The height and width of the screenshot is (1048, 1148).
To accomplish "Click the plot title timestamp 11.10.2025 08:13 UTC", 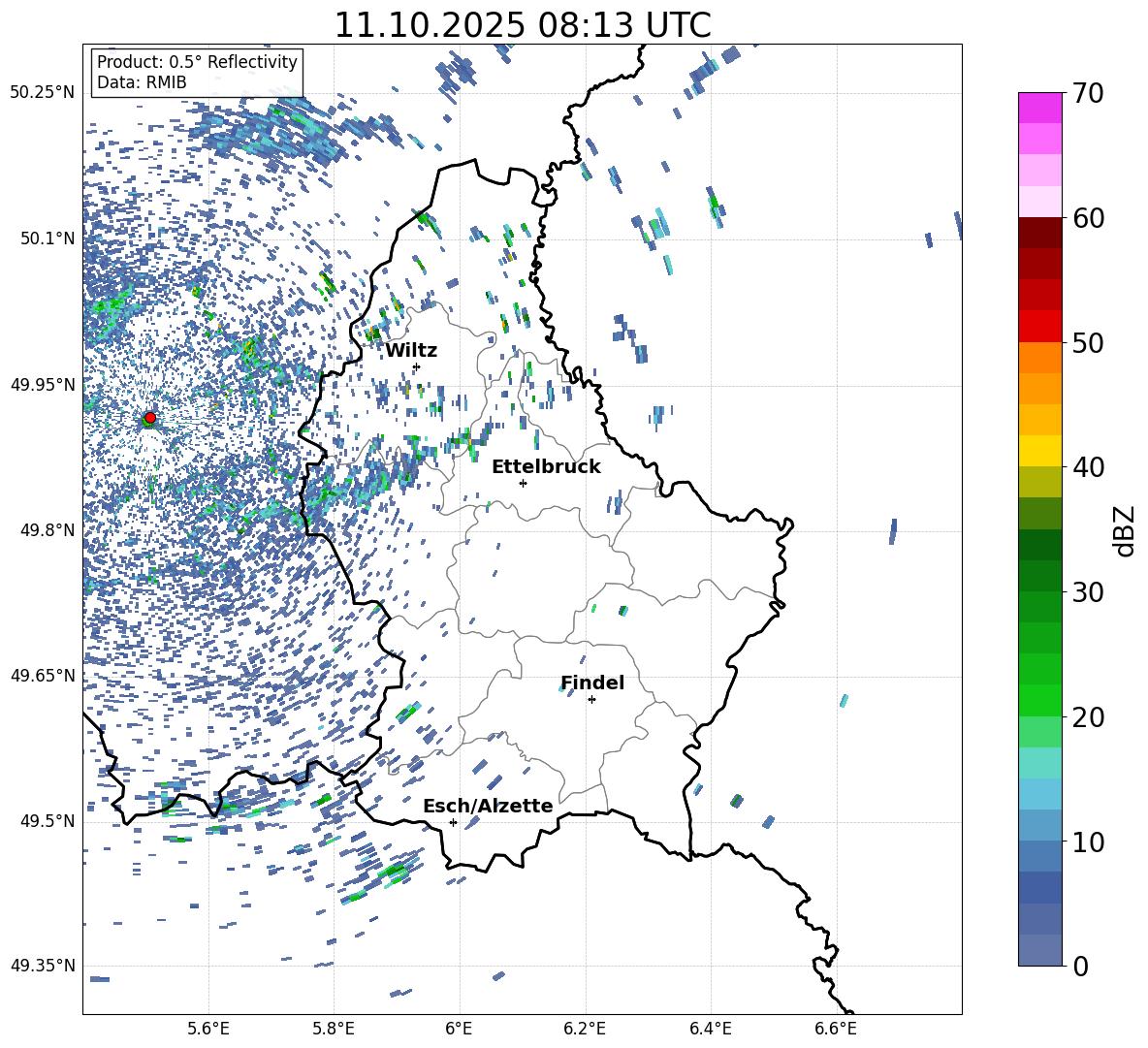I will pyautogui.click(x=522, y=25).
